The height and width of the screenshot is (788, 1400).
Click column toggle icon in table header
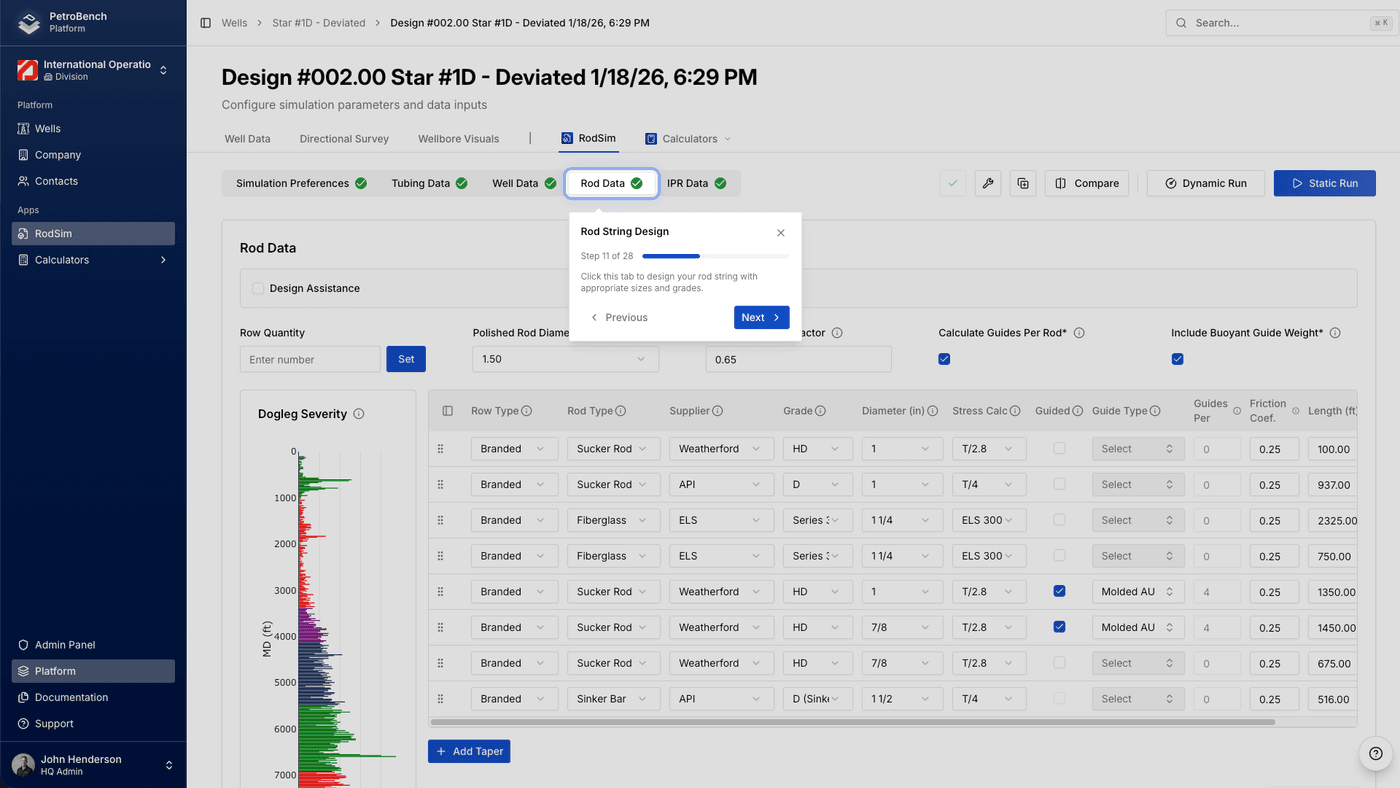pos(447,411)
